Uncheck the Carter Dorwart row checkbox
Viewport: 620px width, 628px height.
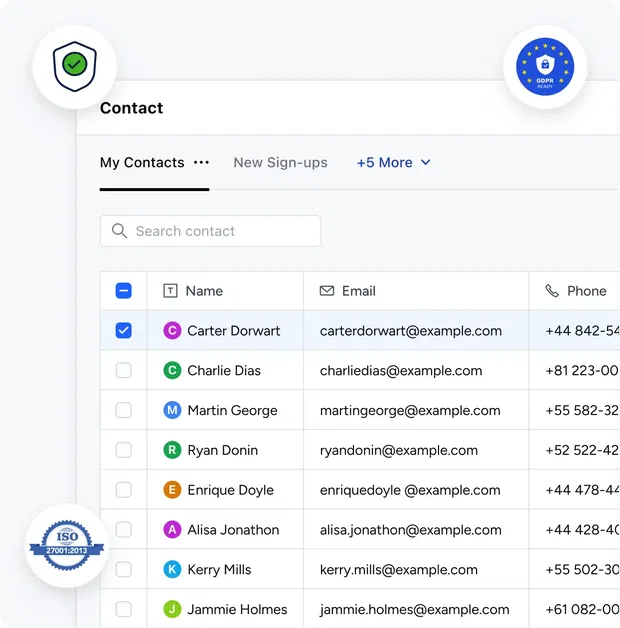123,331
